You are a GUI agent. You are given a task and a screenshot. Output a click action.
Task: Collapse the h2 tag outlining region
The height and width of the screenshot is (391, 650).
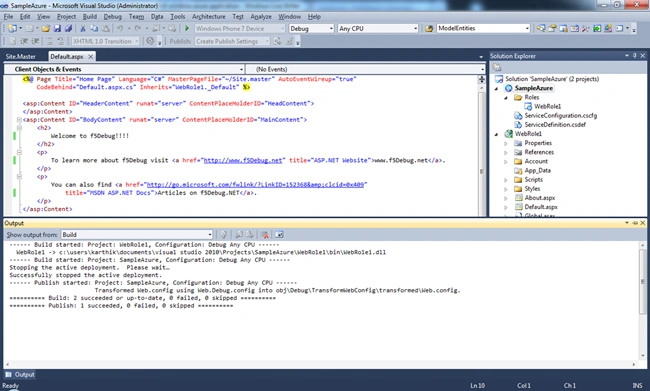click(19, 128)
